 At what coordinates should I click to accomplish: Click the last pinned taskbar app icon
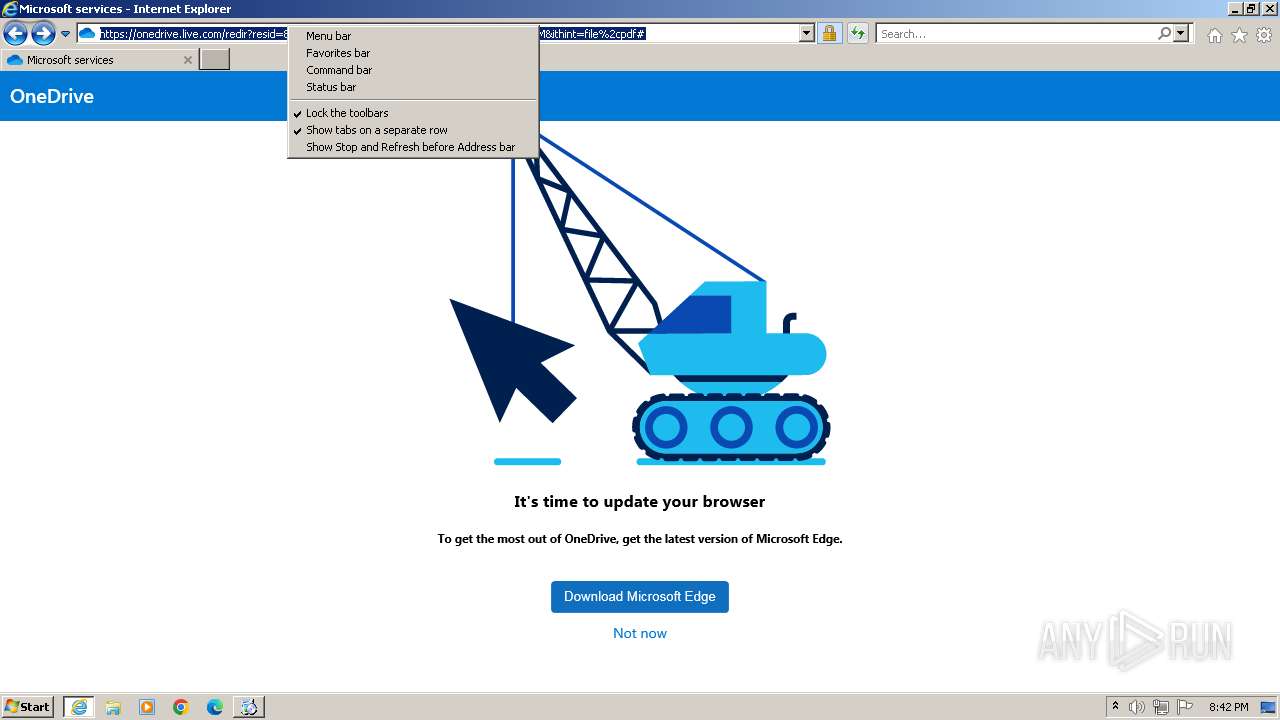pyautogui.click(x=249, y=707)
